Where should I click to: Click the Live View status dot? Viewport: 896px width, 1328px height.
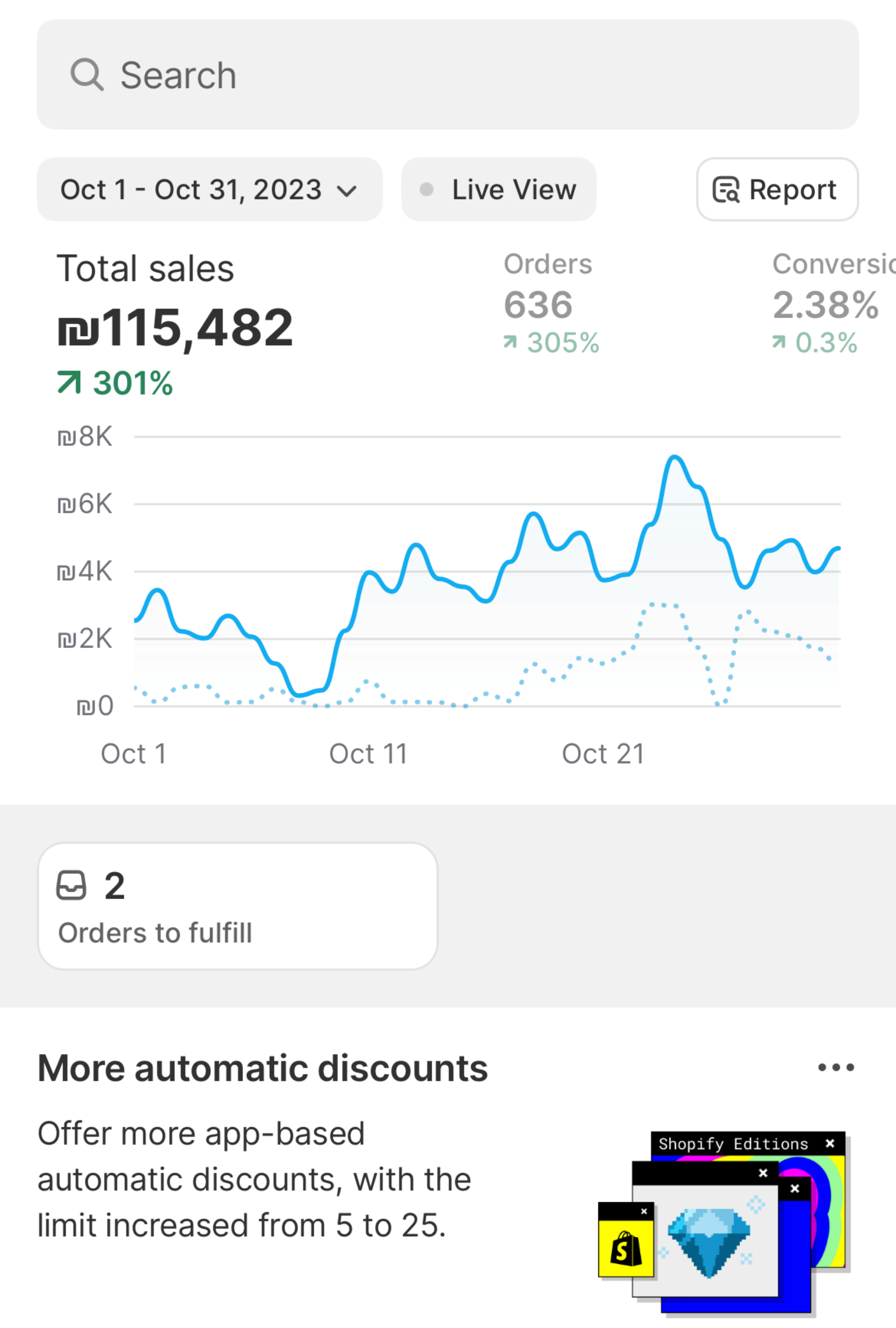coord(427,190)
